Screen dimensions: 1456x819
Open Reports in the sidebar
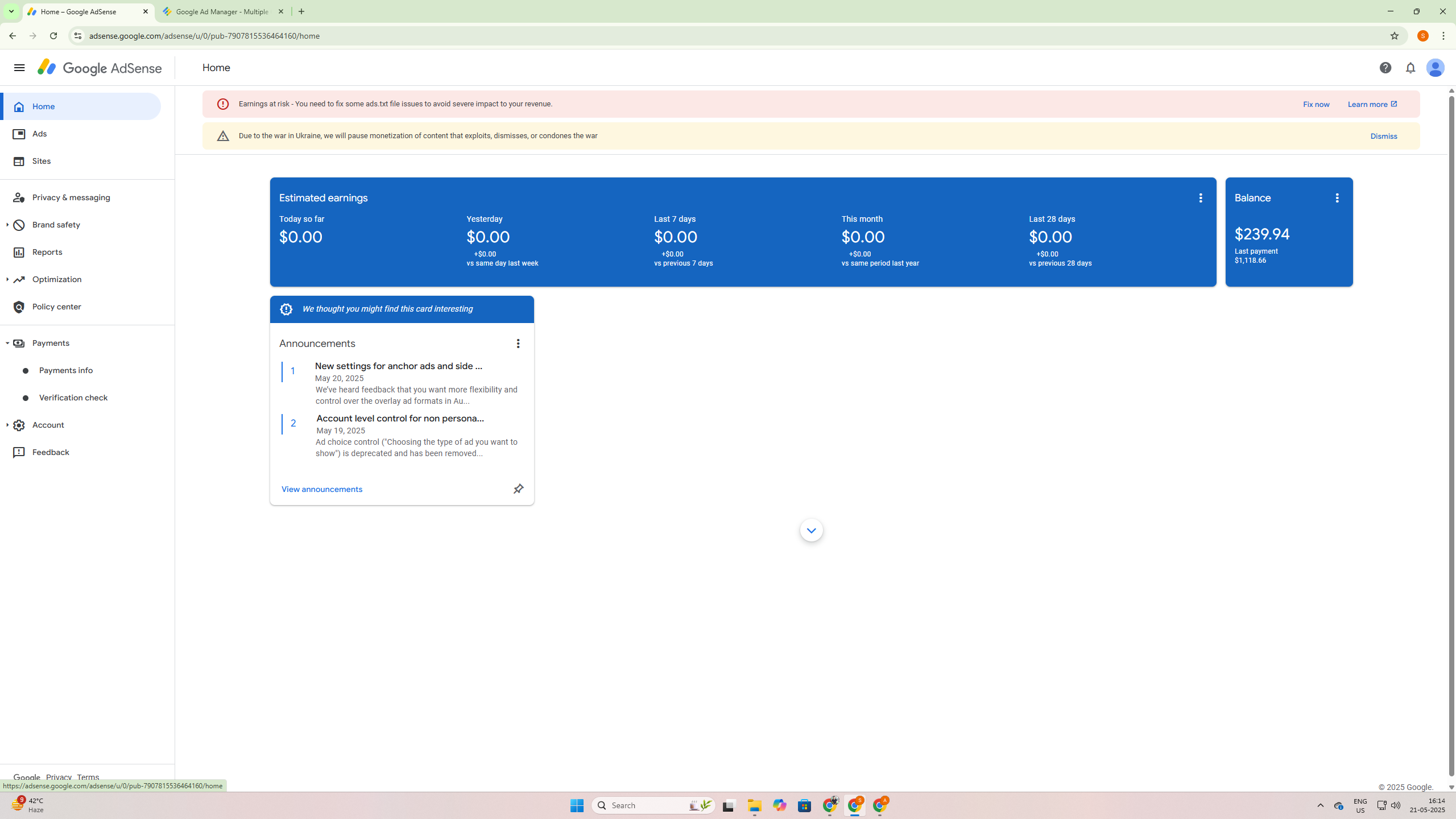click(x=80, y=252)
